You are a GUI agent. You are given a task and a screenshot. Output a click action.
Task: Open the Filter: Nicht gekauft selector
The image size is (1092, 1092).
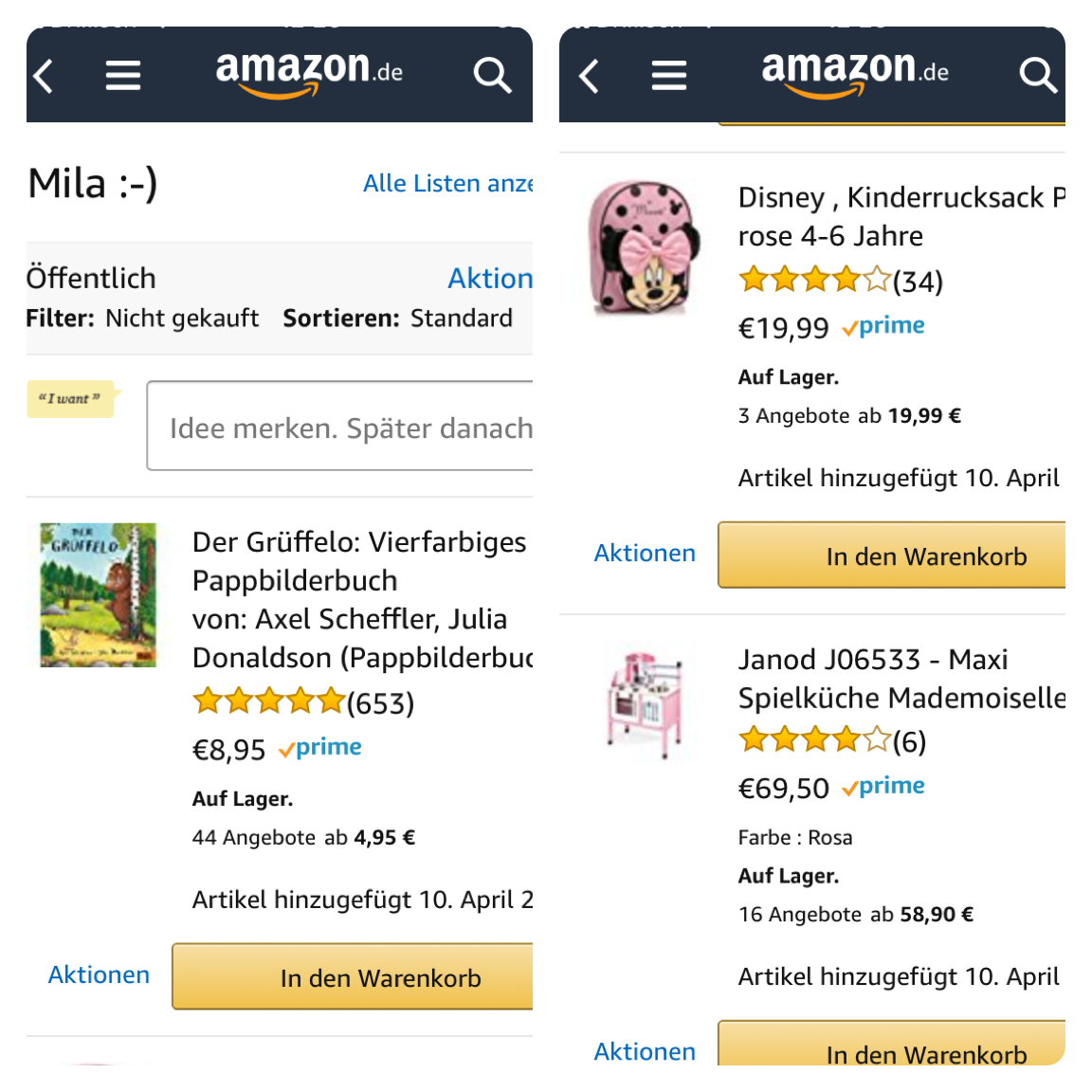coord(142,318)
